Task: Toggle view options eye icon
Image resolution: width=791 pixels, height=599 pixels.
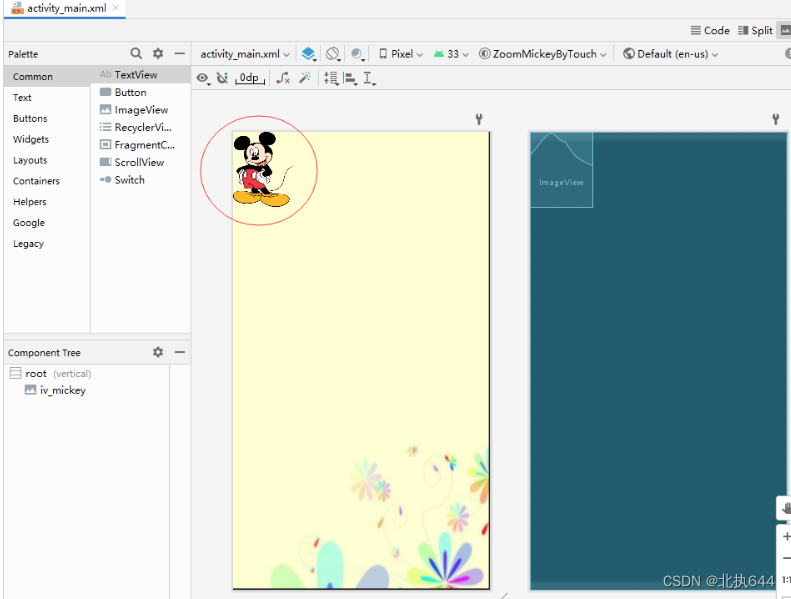Action: [x=203, y=78]
